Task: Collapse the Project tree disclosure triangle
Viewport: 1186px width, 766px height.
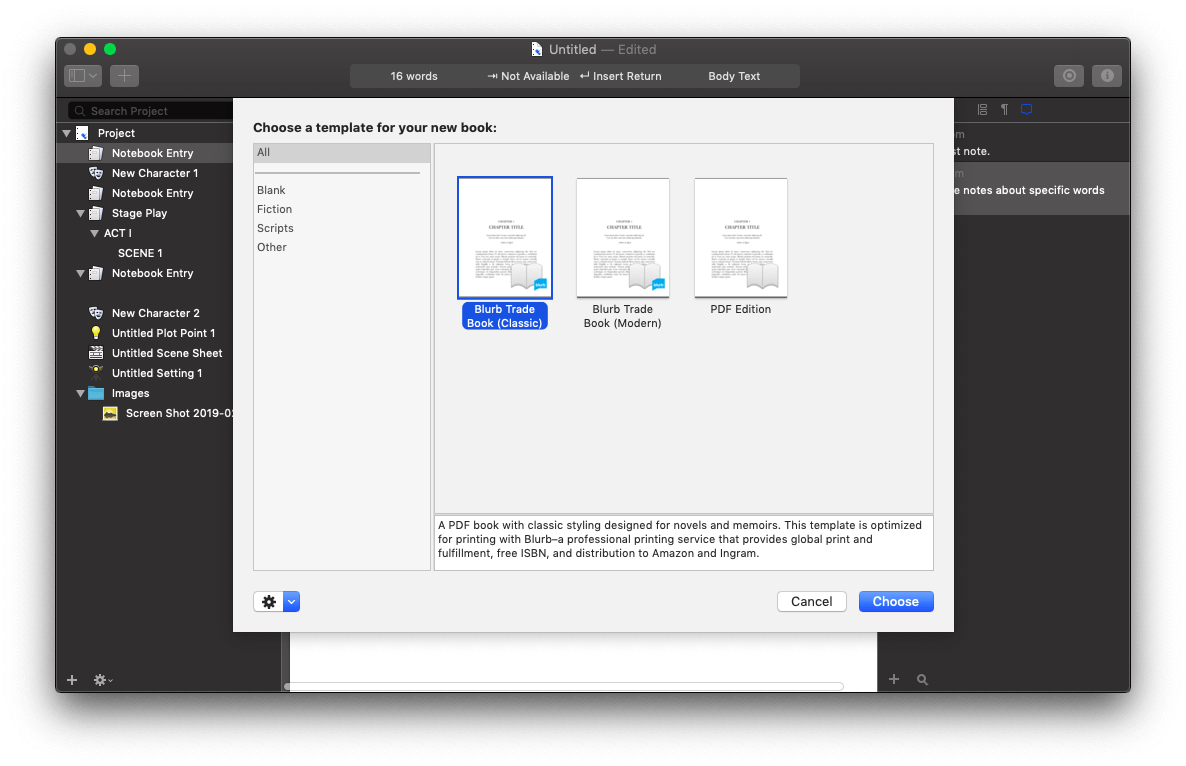Action: 67,133
